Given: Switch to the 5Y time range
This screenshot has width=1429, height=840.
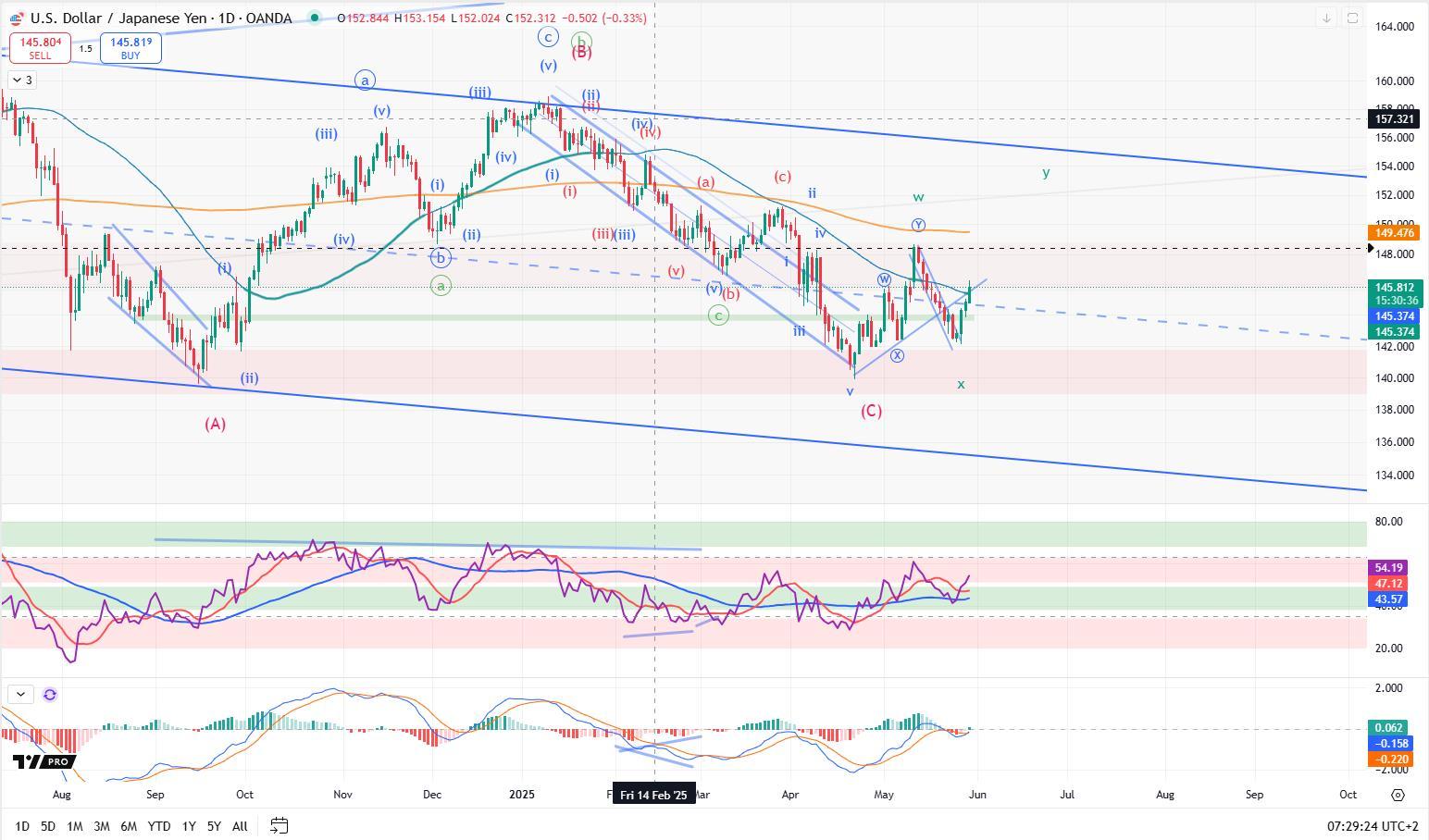Looking at the screenshot, I should [214, 825].
